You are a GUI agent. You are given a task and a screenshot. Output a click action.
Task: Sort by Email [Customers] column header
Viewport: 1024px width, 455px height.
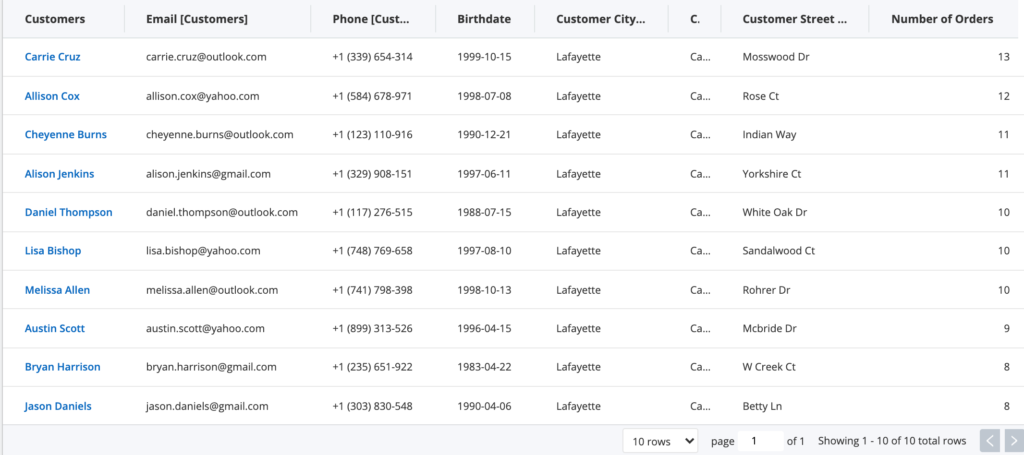[x=197, y=19]
